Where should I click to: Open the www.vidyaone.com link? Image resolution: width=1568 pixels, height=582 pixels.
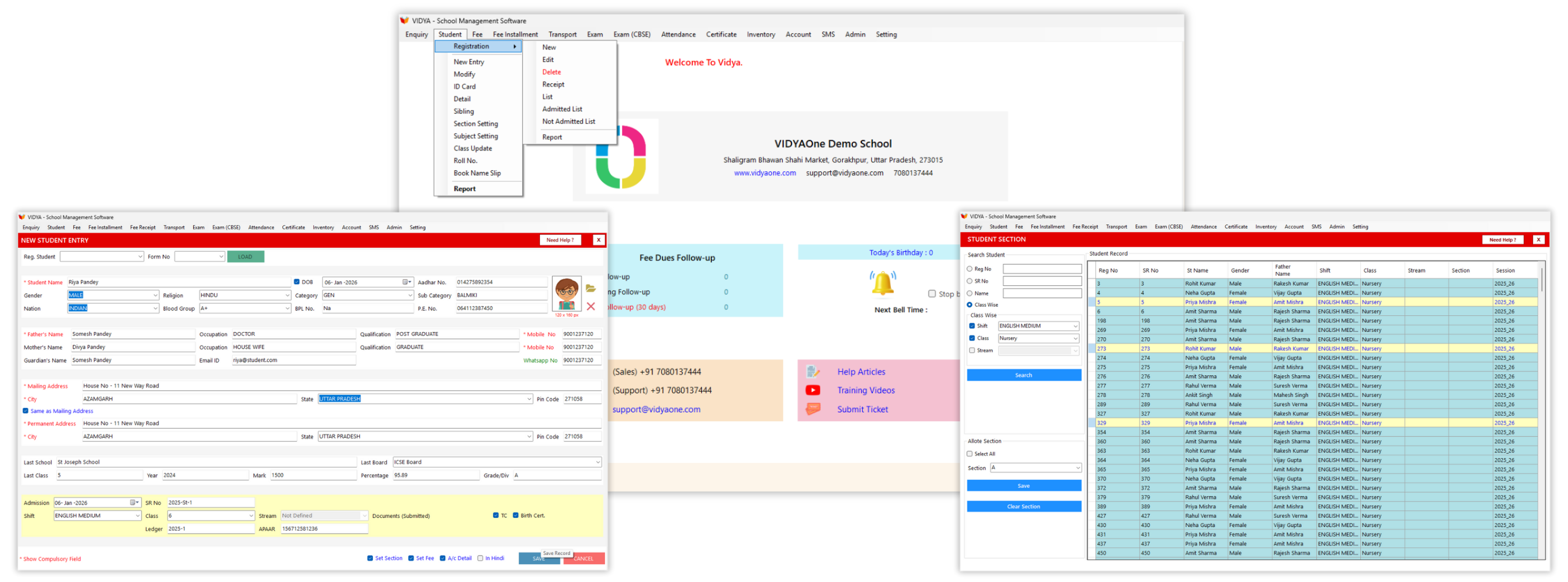pyautogui.click(x=765, y=174)
